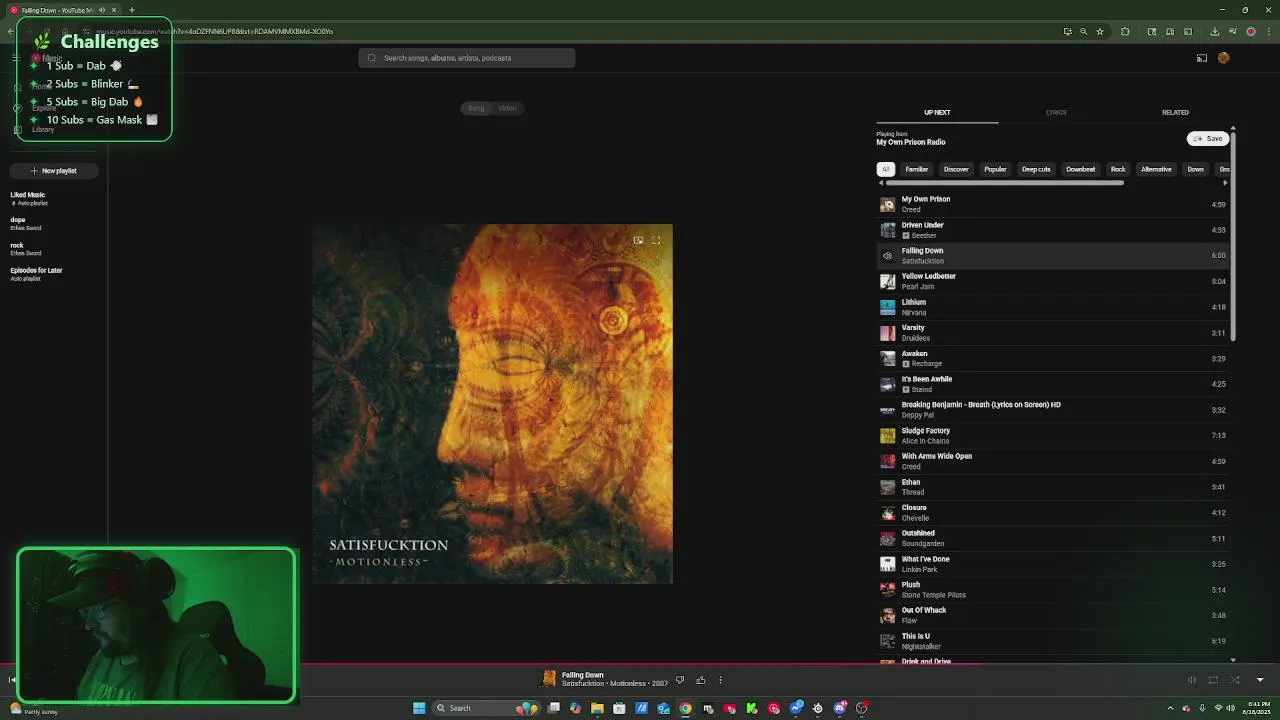Open the RELATED tab

click(x=1175, y=112)
